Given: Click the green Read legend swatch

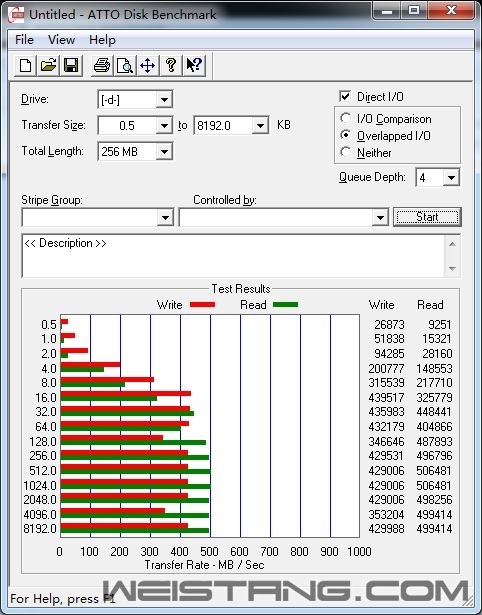Looking at the screenshot, I should (x=286, y=304).
